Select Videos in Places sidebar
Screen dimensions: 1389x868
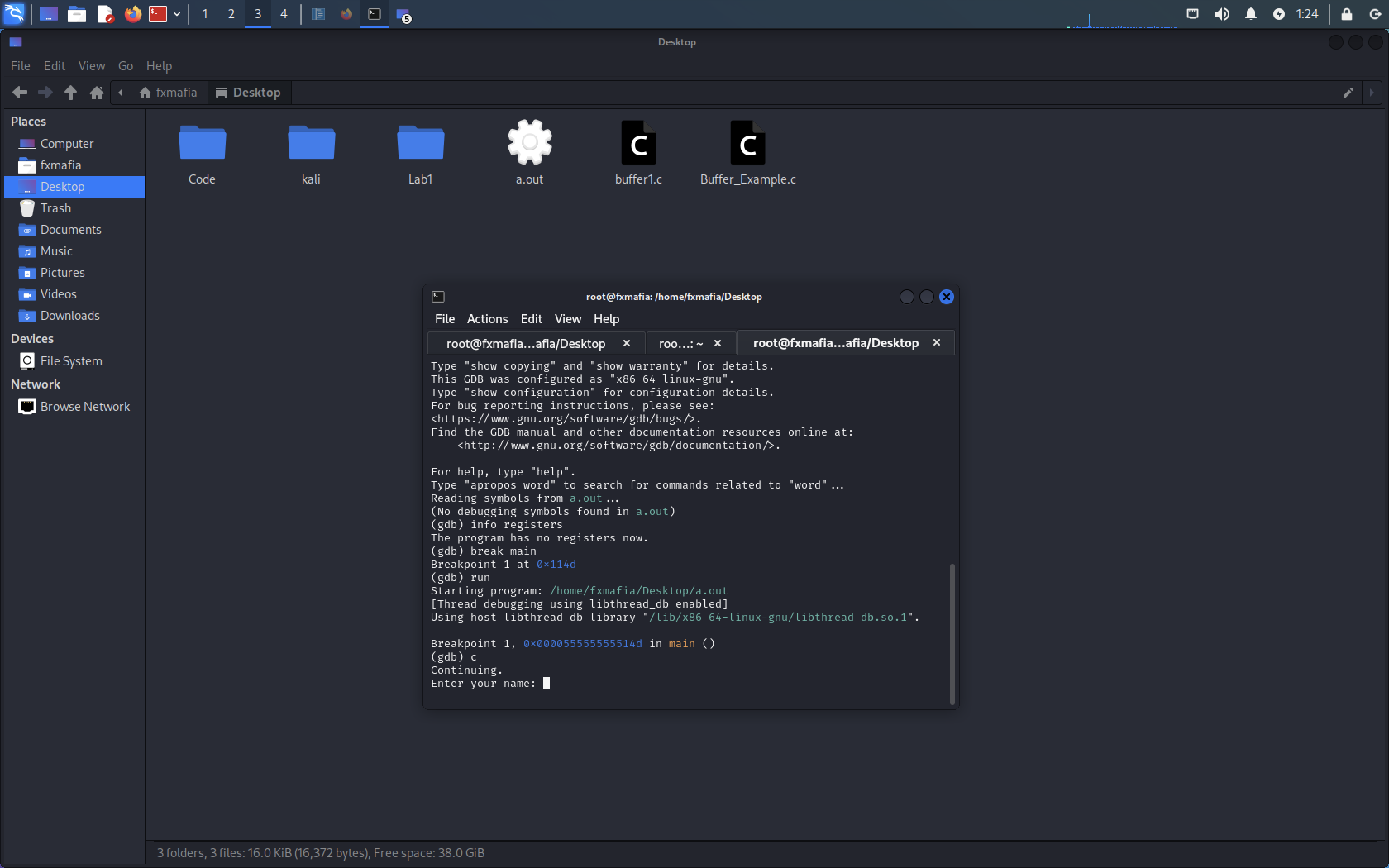tap(74, 294)
